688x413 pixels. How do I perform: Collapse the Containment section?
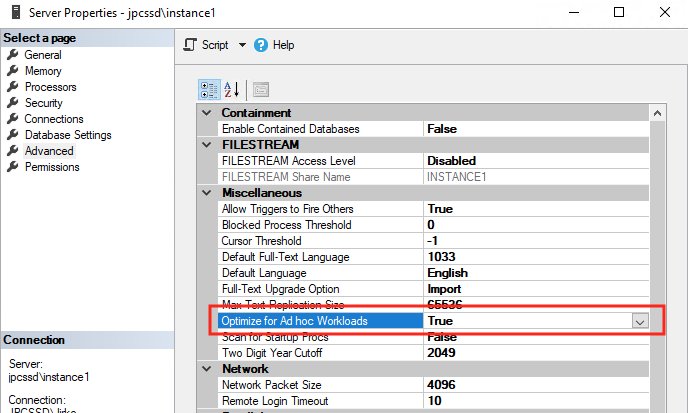click(207, 113)
